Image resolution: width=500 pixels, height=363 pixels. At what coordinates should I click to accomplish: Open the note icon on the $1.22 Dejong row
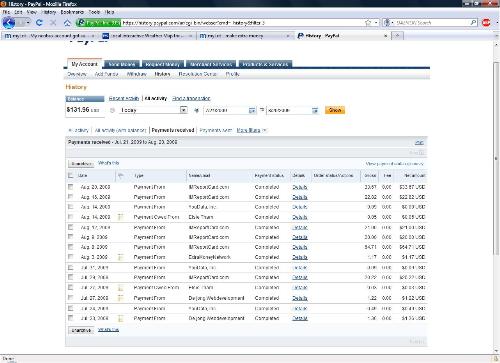tap(121, 298)
